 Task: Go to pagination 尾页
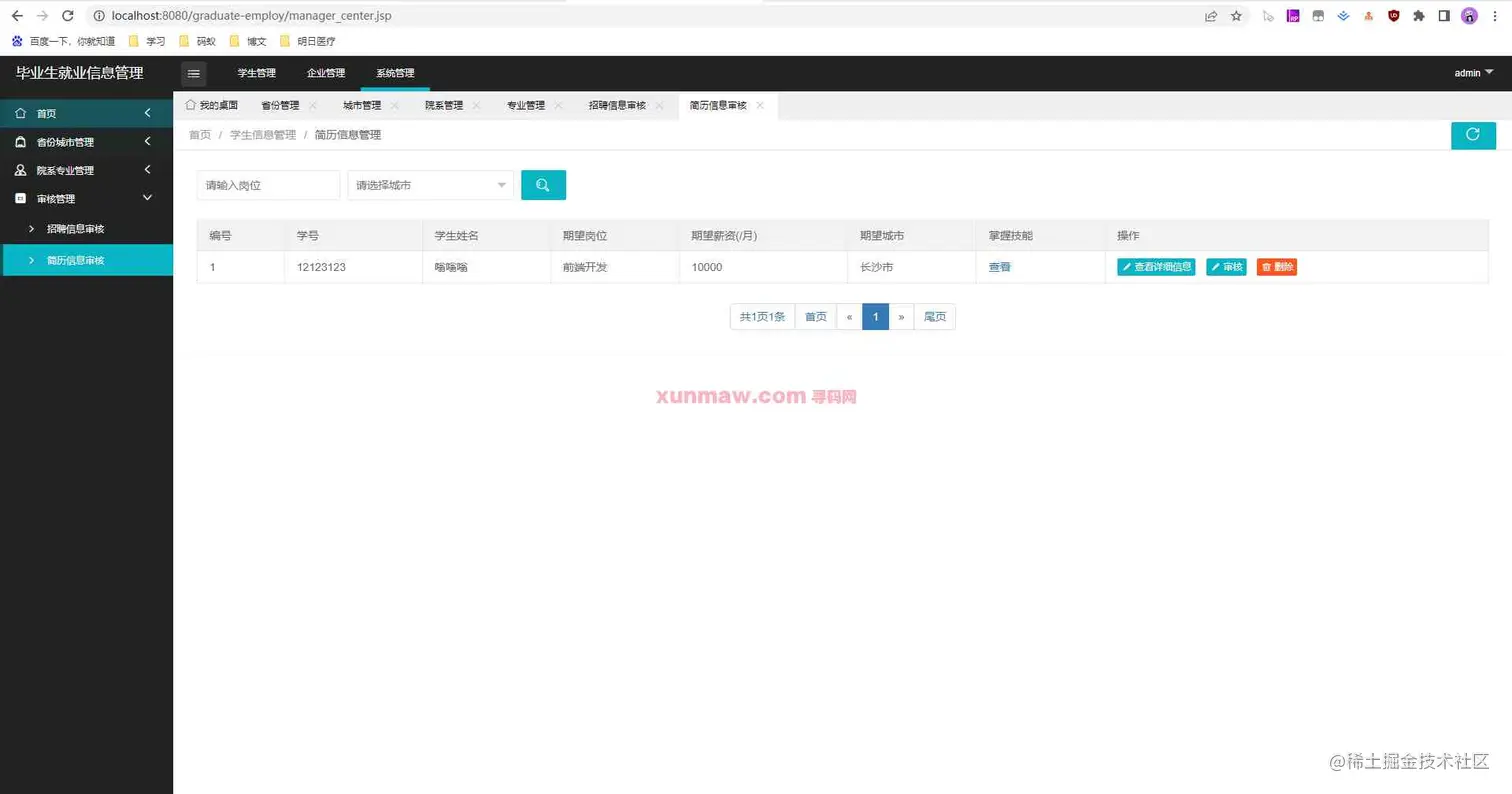click(935, 317)
